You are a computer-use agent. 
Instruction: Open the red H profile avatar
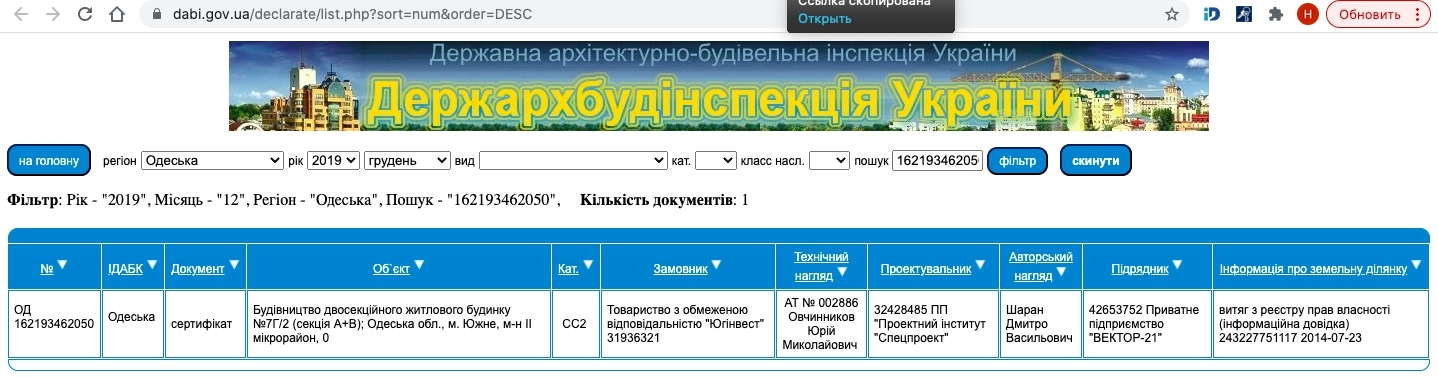tap(1307, 15)
